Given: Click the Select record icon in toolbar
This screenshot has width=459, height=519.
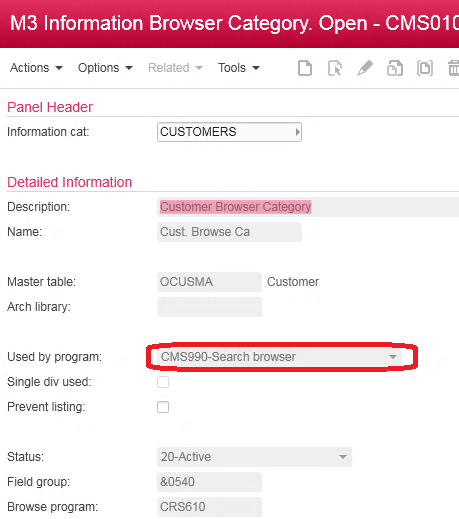Looking at the screenshot, I should (335, 68).
